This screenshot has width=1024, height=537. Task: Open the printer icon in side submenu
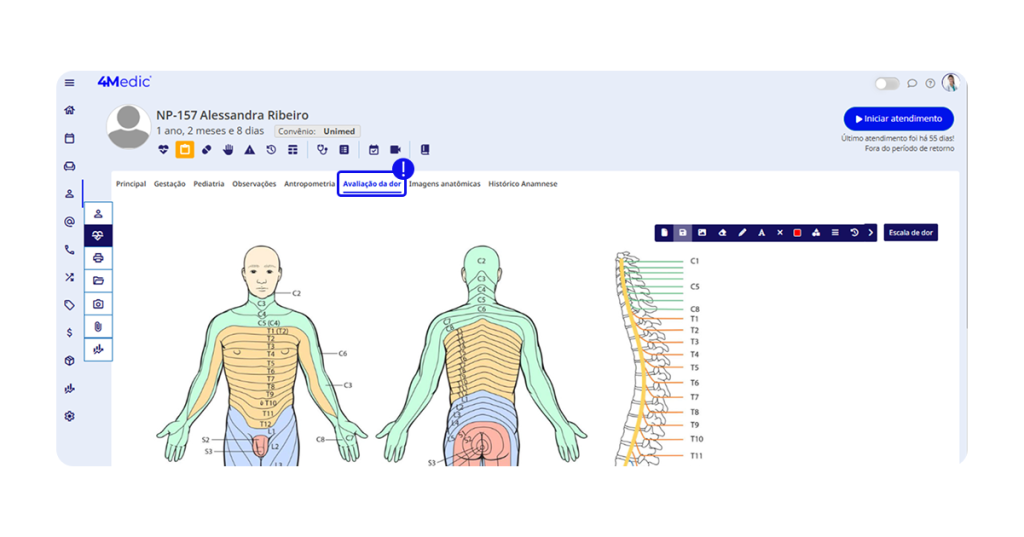(x=98, y=258)
